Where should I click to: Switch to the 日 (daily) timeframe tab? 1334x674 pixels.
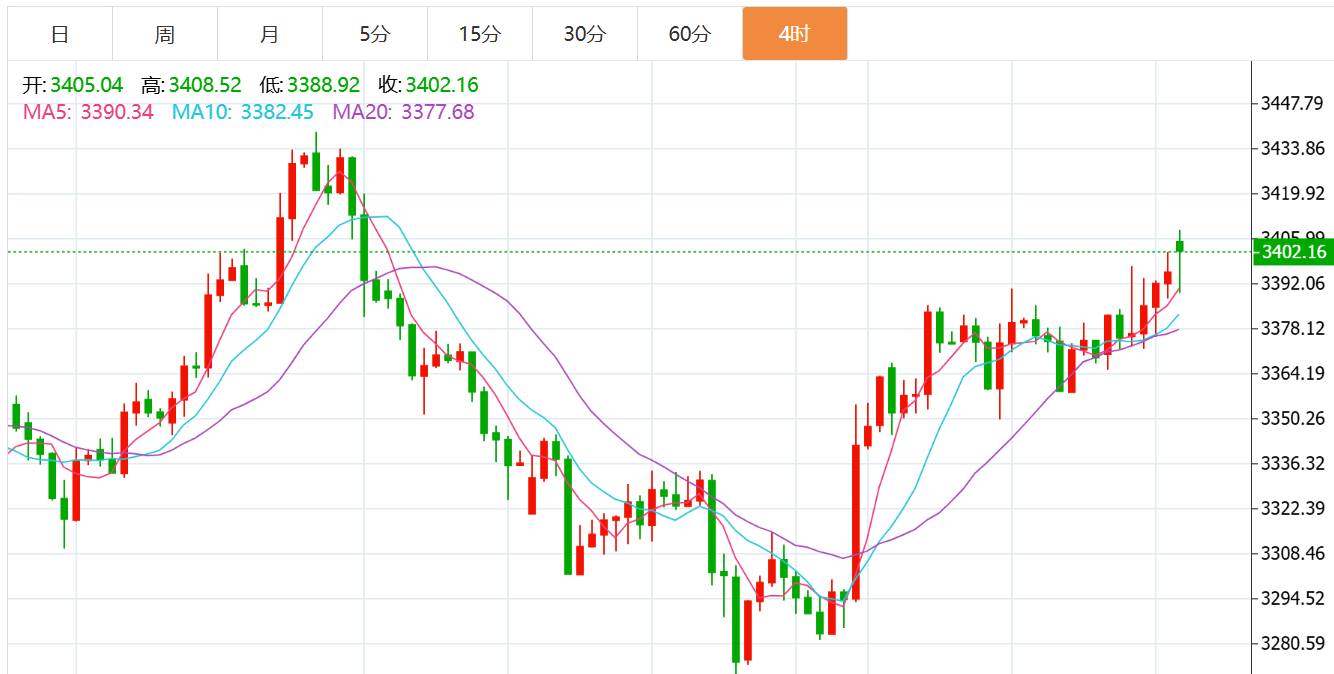tap(60, 34)
